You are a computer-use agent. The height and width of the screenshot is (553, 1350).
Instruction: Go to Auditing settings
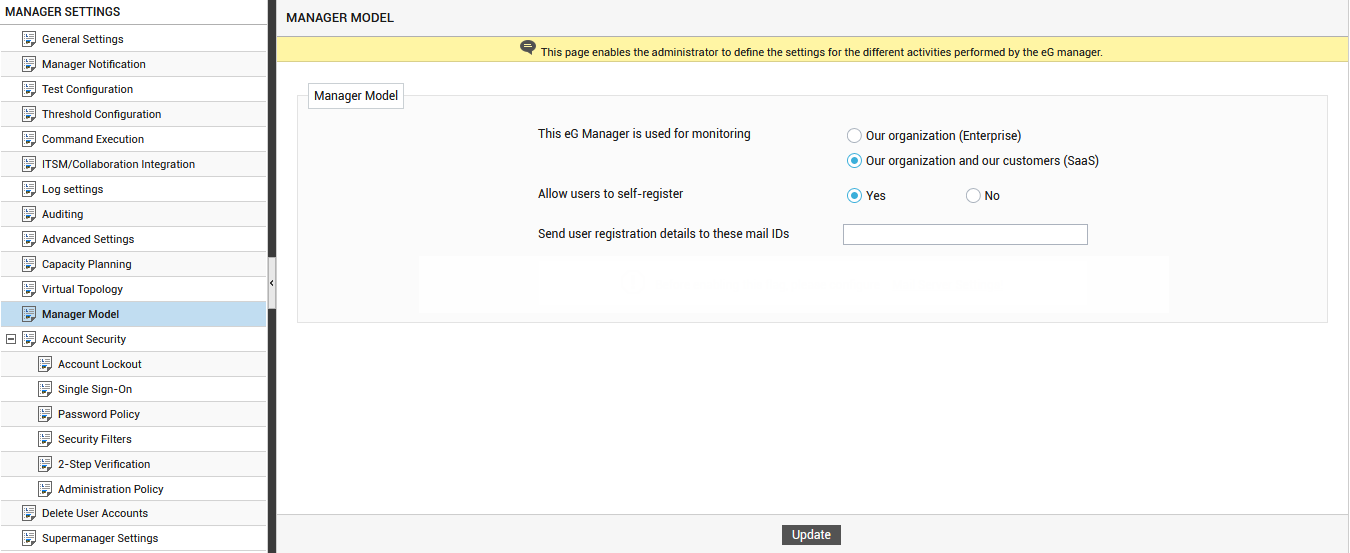coord(62,214)
